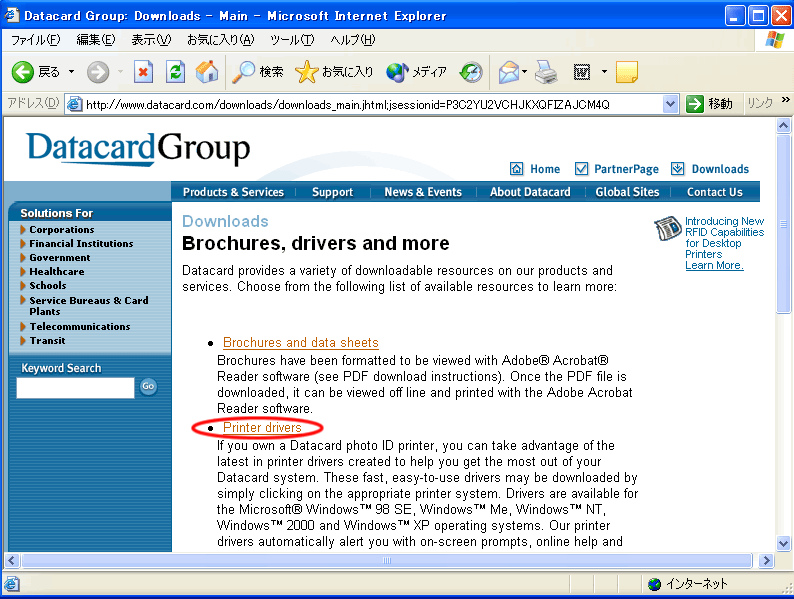Open the 検索 search magnifier button
The image size is (794, 599).
click(258, 72)
